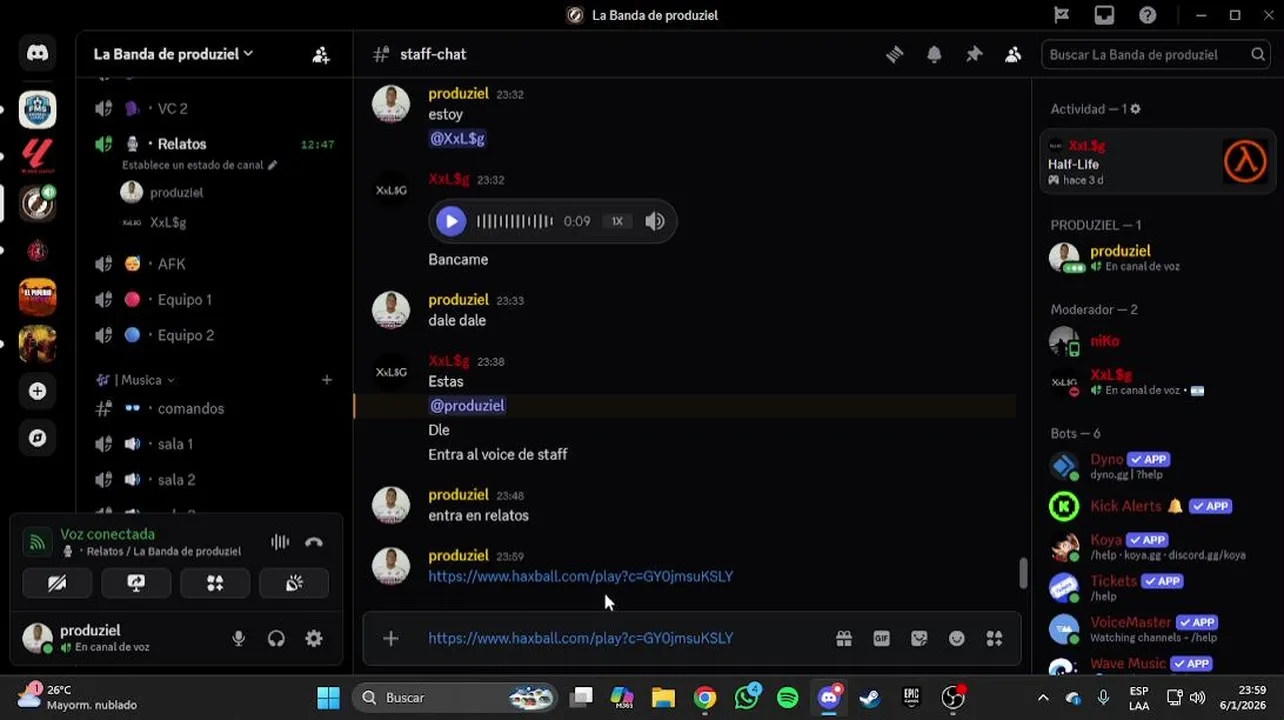
Task: Mute the microphone in user panel
Action: (238, 638)
